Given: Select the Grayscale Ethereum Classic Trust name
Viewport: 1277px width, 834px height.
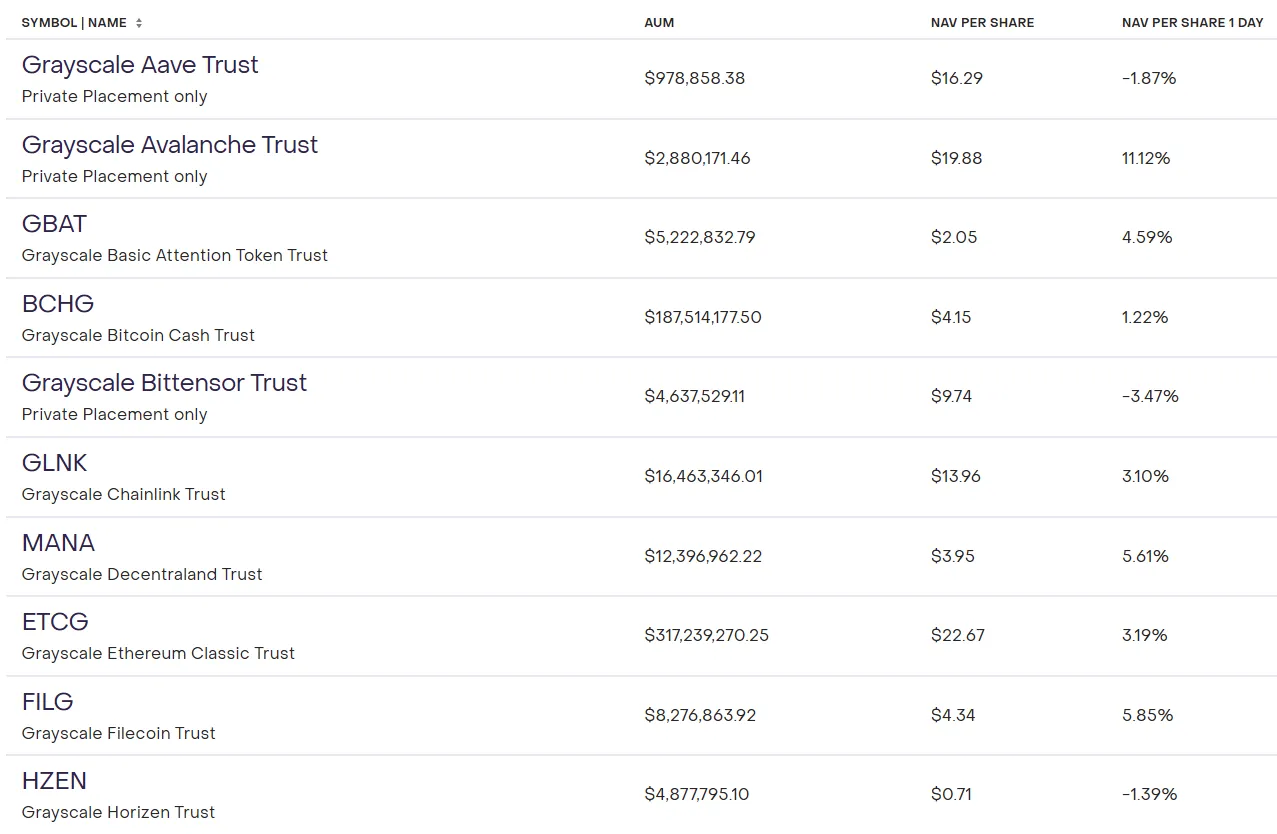Looking at the screenshot, I should tap(158, 654).
